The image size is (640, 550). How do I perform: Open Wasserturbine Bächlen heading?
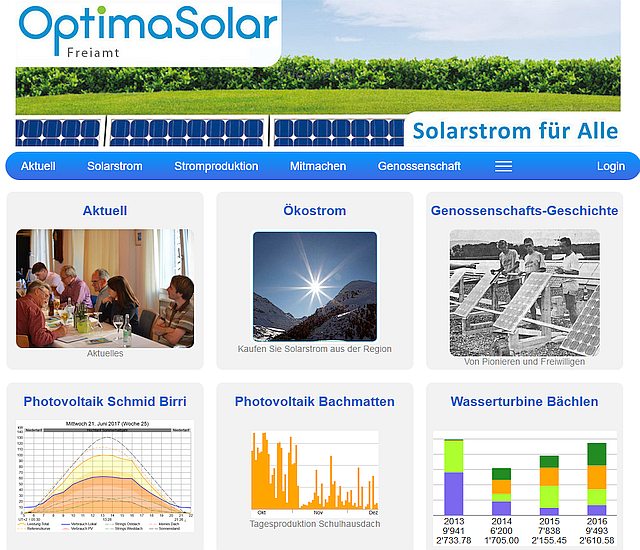click(524, 401)
